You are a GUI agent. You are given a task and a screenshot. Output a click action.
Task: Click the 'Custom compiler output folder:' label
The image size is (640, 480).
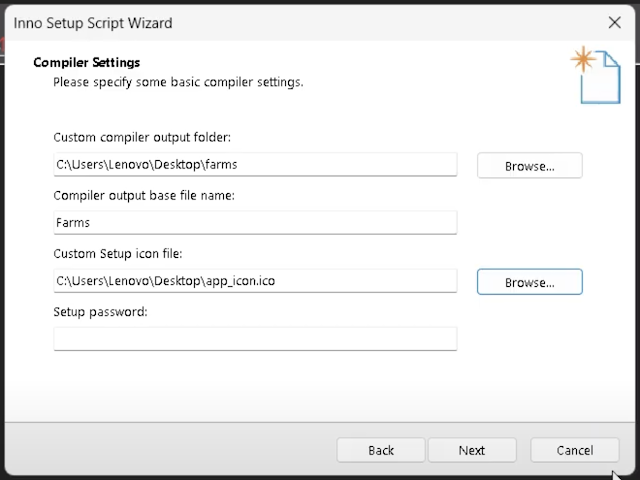[142, 137]
